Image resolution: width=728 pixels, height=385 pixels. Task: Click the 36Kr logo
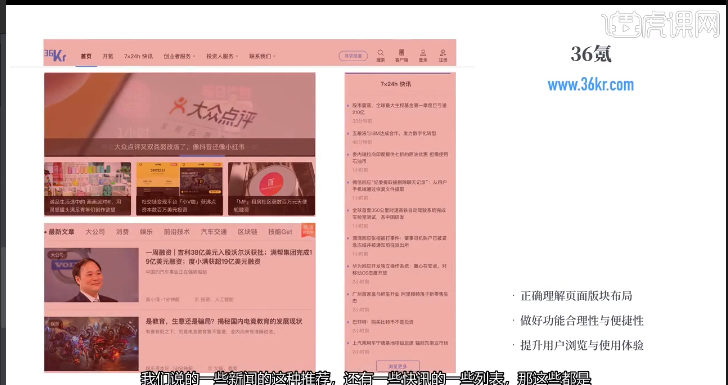coord(55,55)
